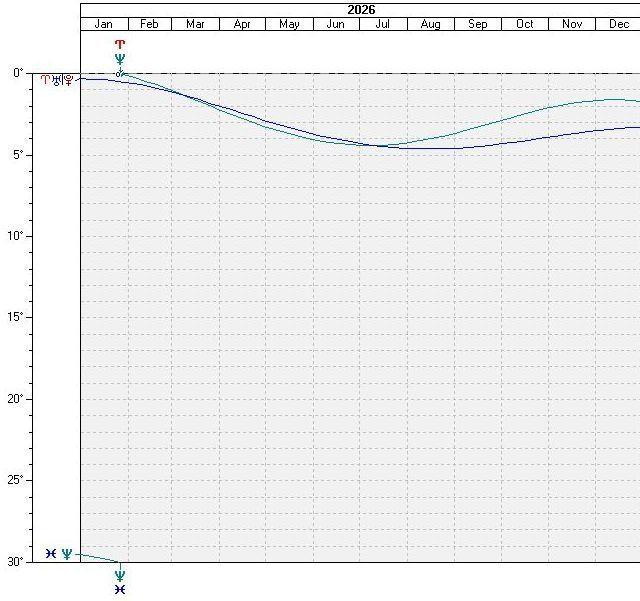Click the Uranus glyph left of the 0° line
This screenshot has width=640, height=601.
point(57,79)
